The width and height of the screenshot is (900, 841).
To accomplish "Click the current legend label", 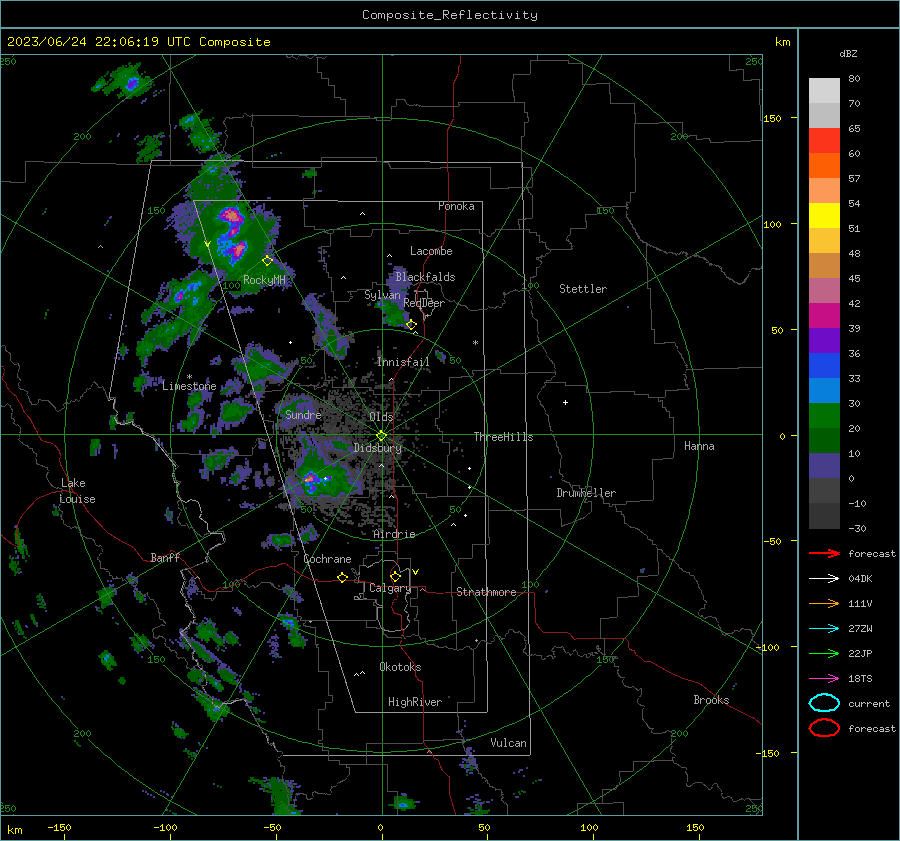I will (x=869, y=703).
